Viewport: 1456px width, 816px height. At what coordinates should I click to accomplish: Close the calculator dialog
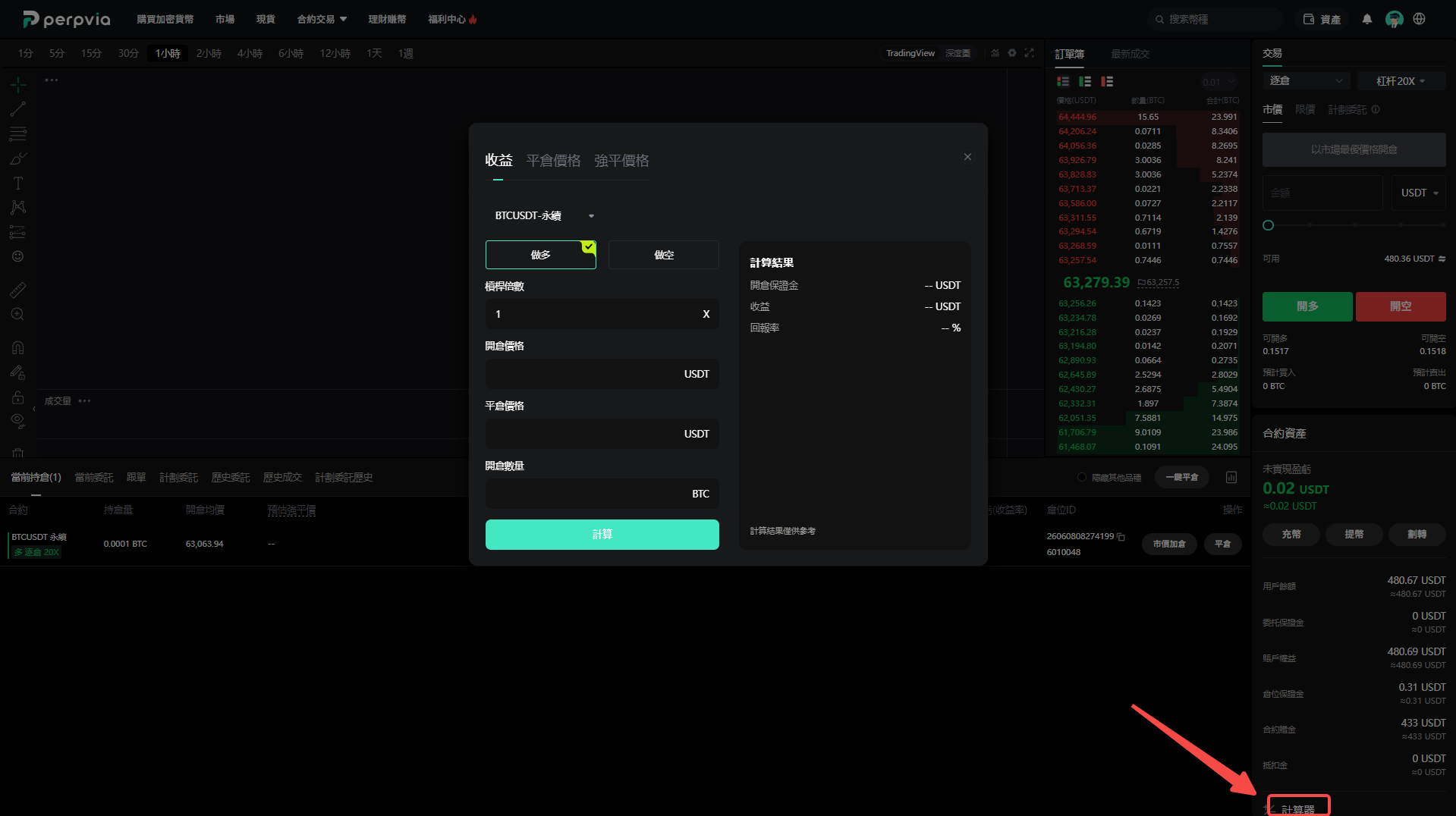pyautogui.click(x=967, y=157)
